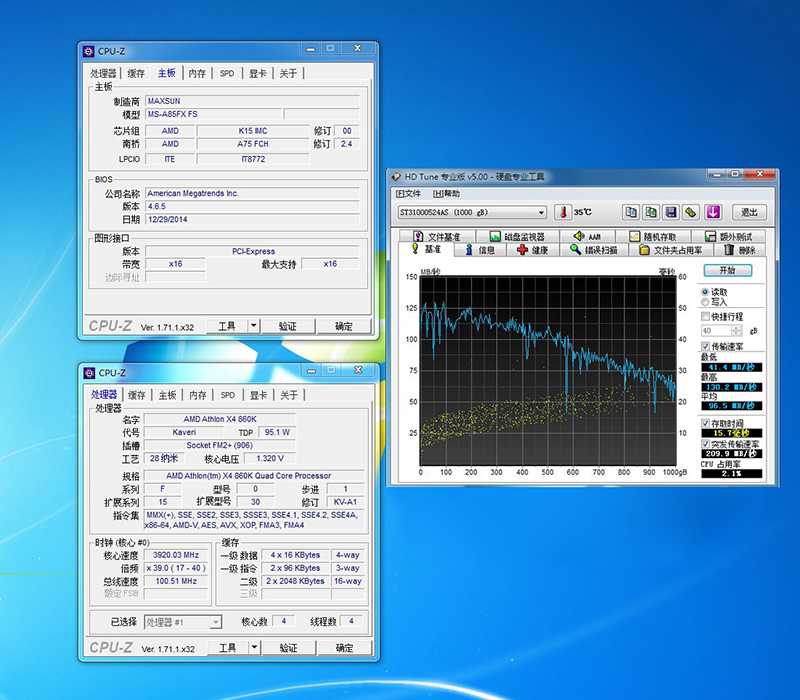Open the 额外测试 tab in HD Tune

tap(729, 237)
